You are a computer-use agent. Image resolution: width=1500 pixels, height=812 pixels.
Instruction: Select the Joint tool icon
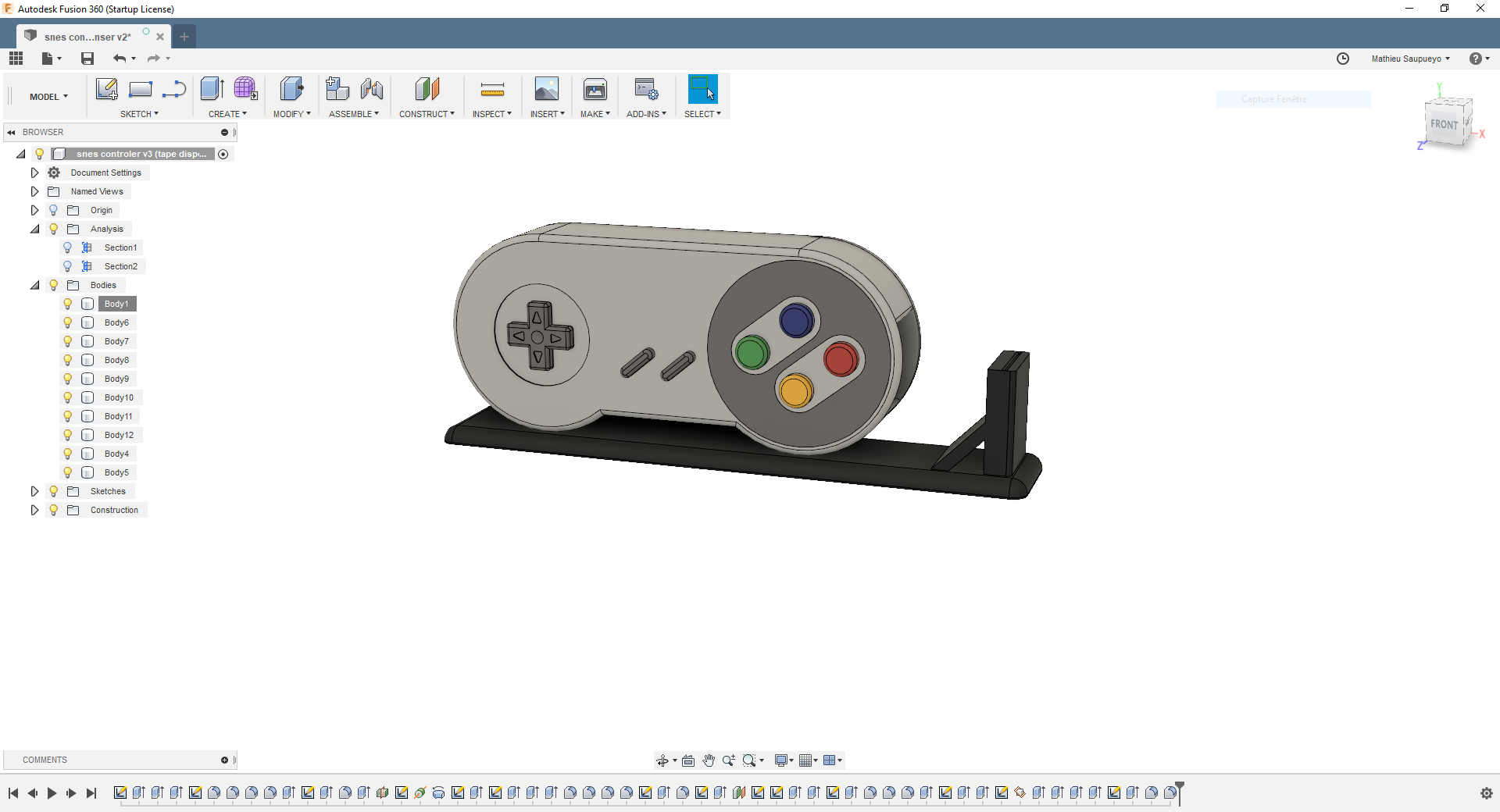tap(372, 89)
